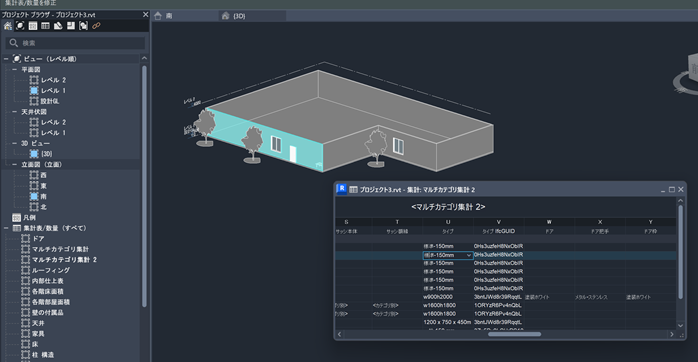The width and height of the screenshot is (698, 362).
Task: Collapse the ビュー (レベル順) root node
Action: click(x=6, y=59)
